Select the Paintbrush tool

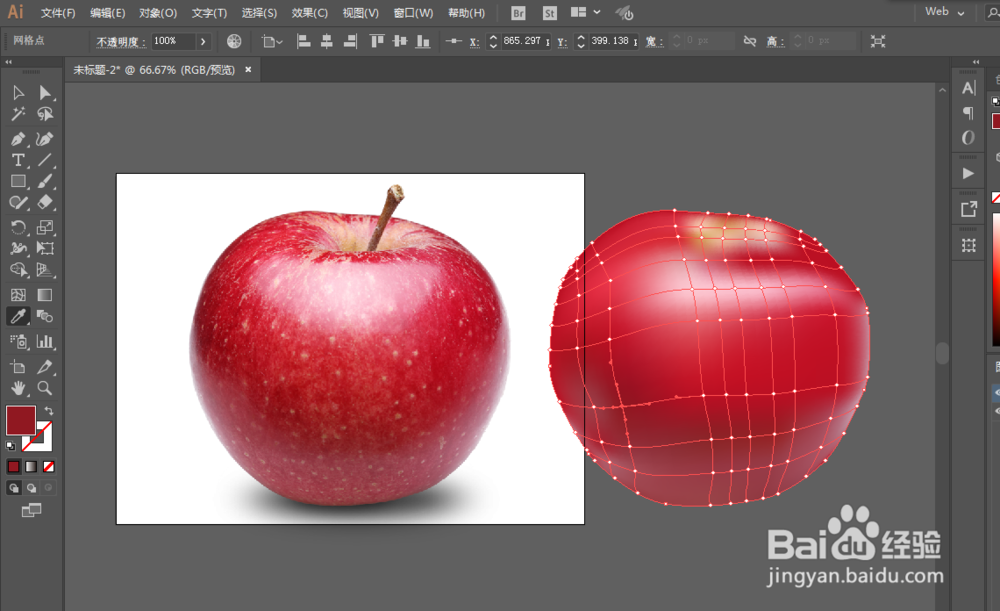pos(45,181)
